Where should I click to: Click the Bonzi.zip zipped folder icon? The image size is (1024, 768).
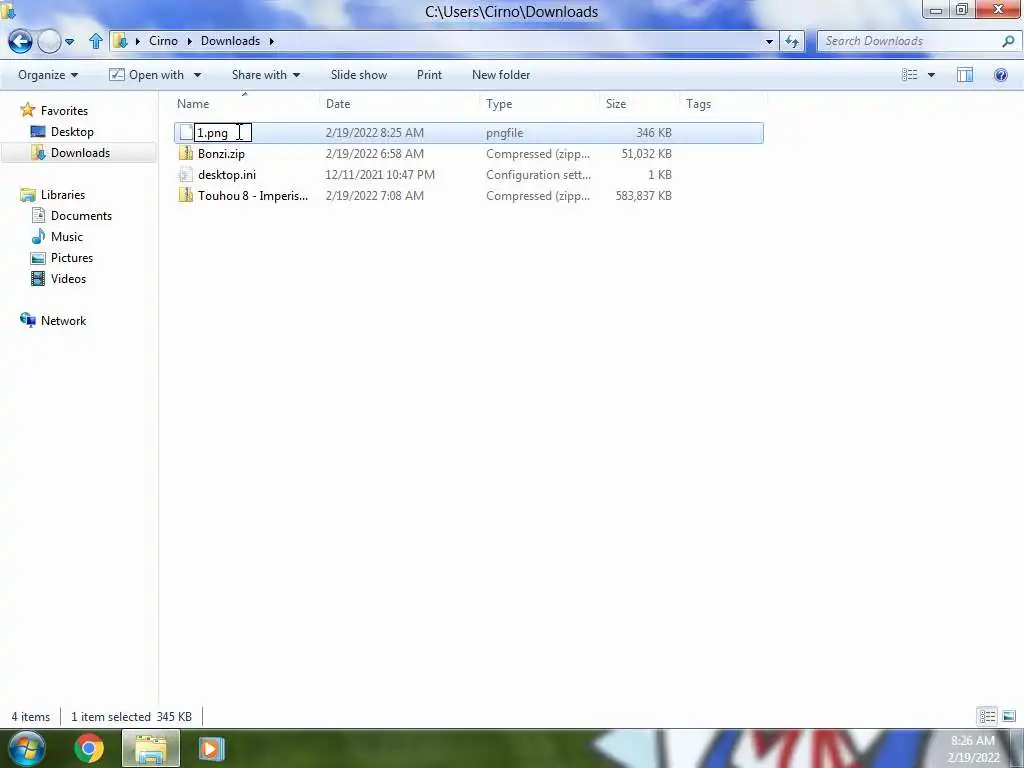click(186, 153)
